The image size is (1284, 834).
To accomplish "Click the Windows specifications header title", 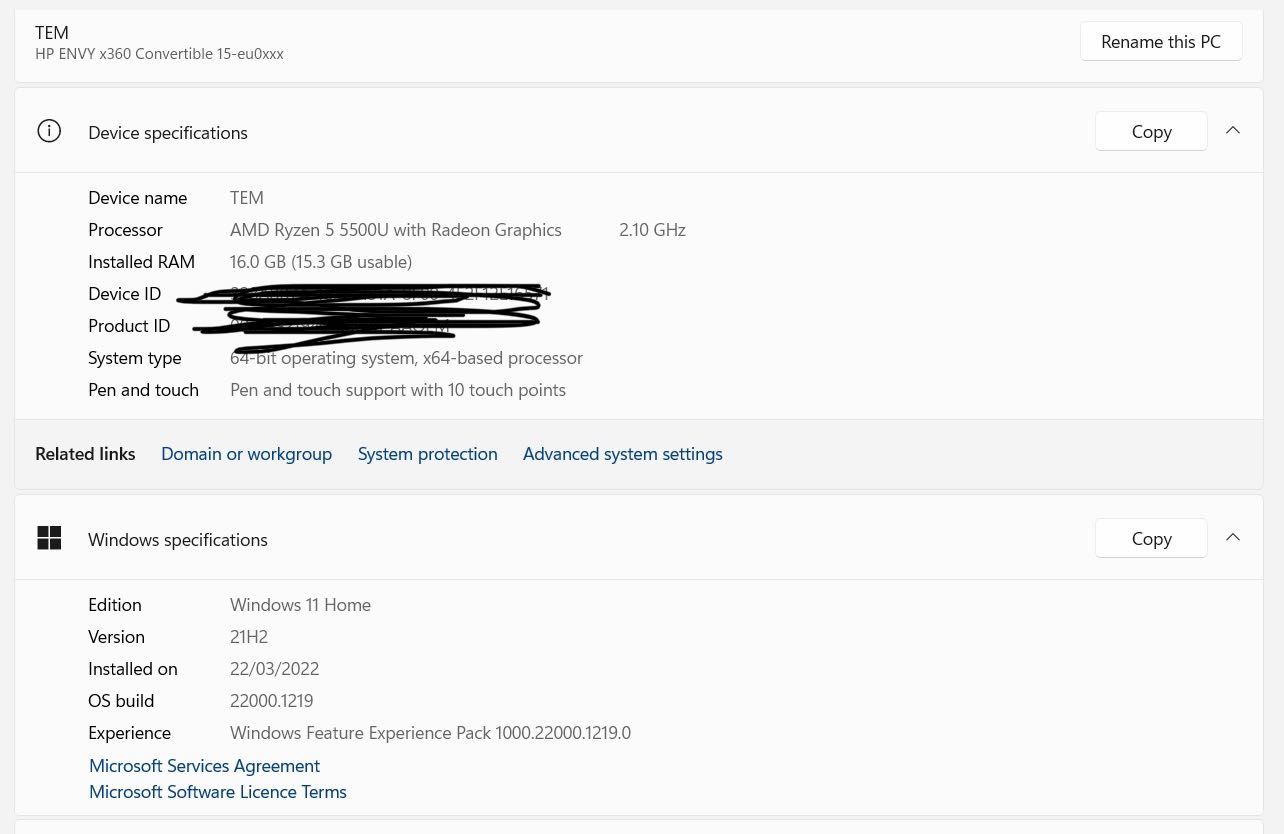I will pyautogui.click(x=178, y=540).
